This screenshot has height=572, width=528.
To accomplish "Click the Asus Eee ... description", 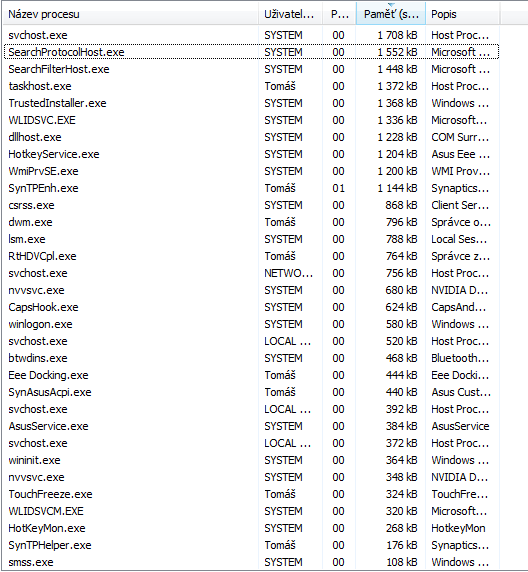I will pyautogui.click(x=460, y=154).
